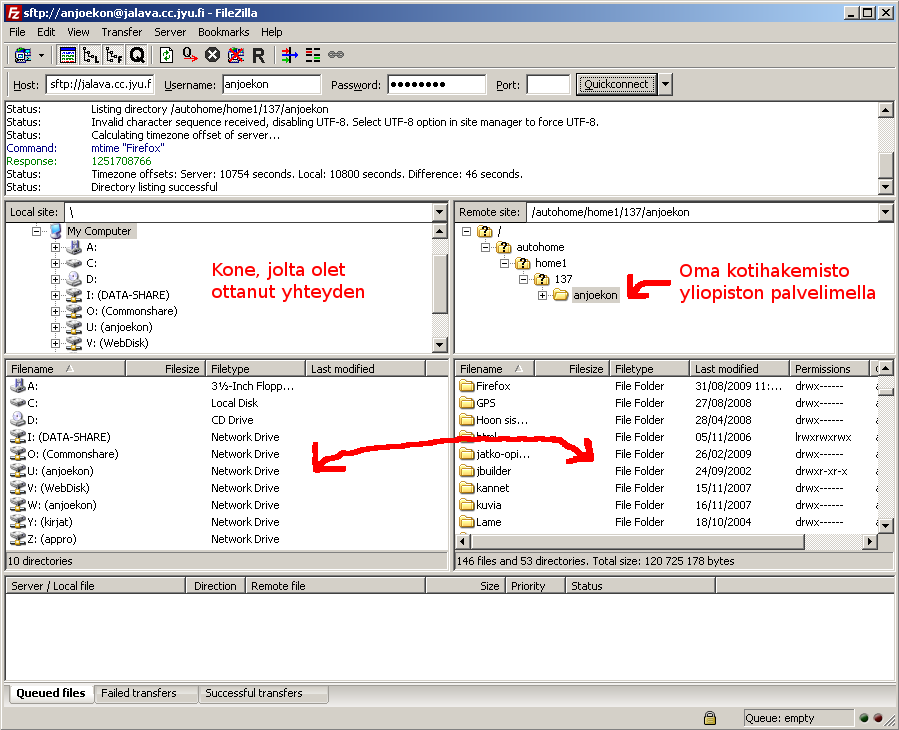Click into the Username field
899x730 pixels.
coord(271,85)
